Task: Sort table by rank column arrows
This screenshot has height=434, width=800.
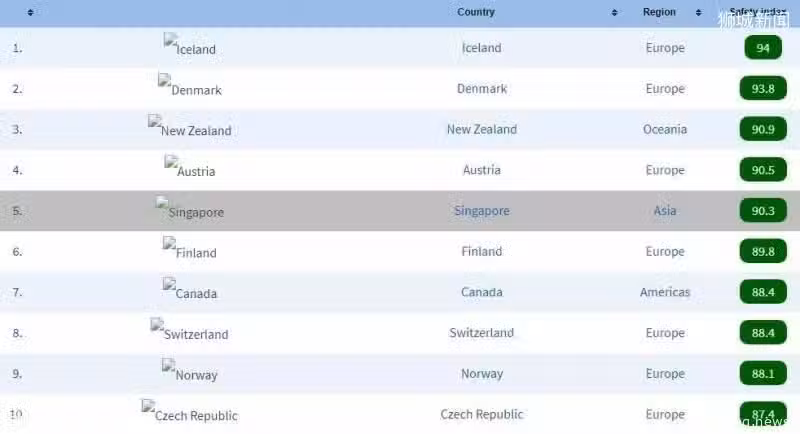Action: click(x=30, y=12)
